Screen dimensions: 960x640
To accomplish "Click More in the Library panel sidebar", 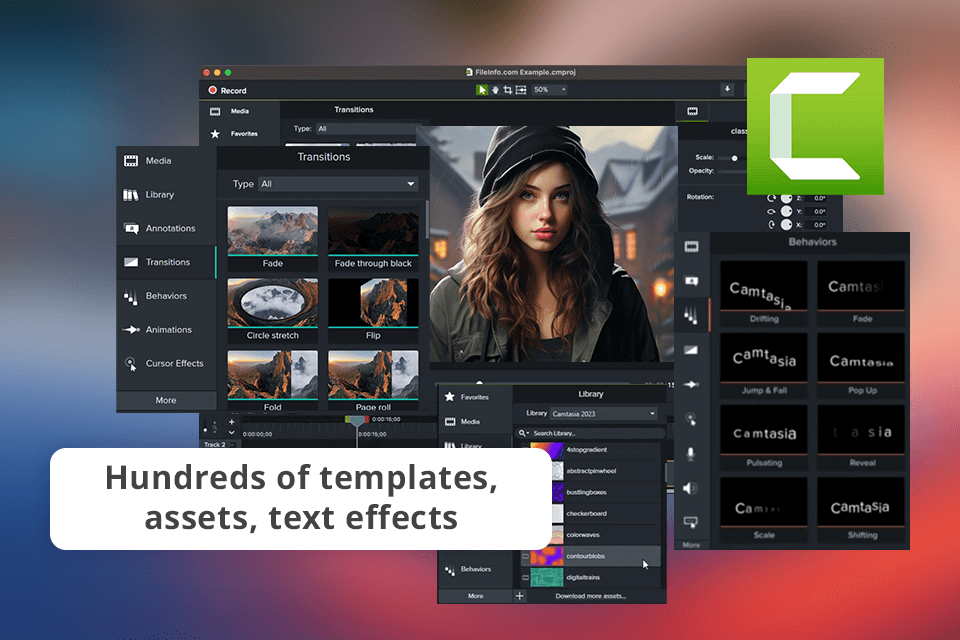I will tap(475, 596).
